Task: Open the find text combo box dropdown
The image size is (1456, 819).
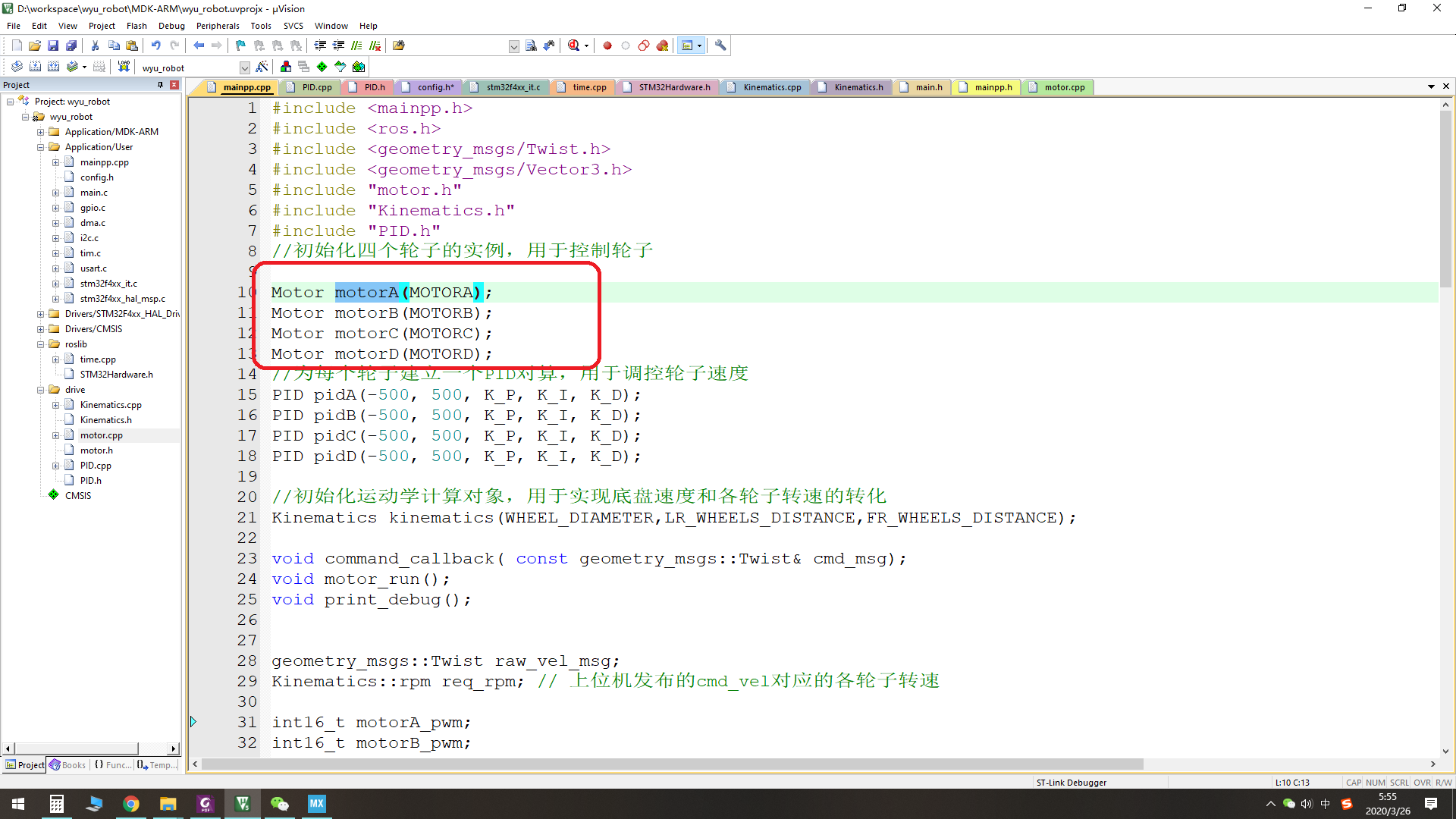Action: click(513, 46)
